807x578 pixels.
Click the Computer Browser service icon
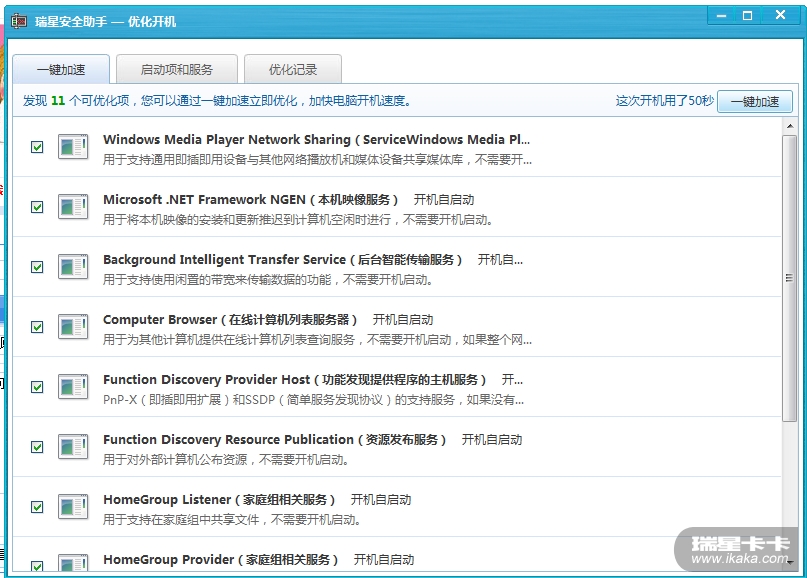73,327
